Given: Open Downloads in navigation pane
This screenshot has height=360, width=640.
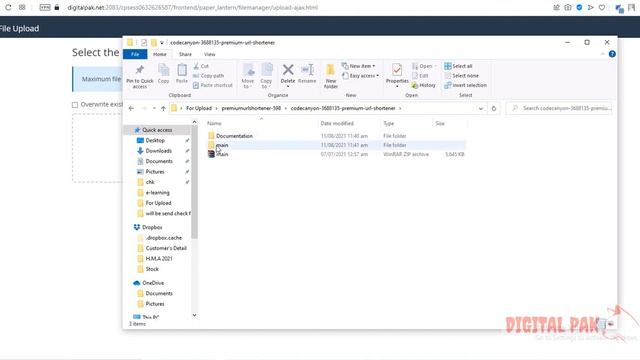Looking at the screenshot, I should 158,151.
